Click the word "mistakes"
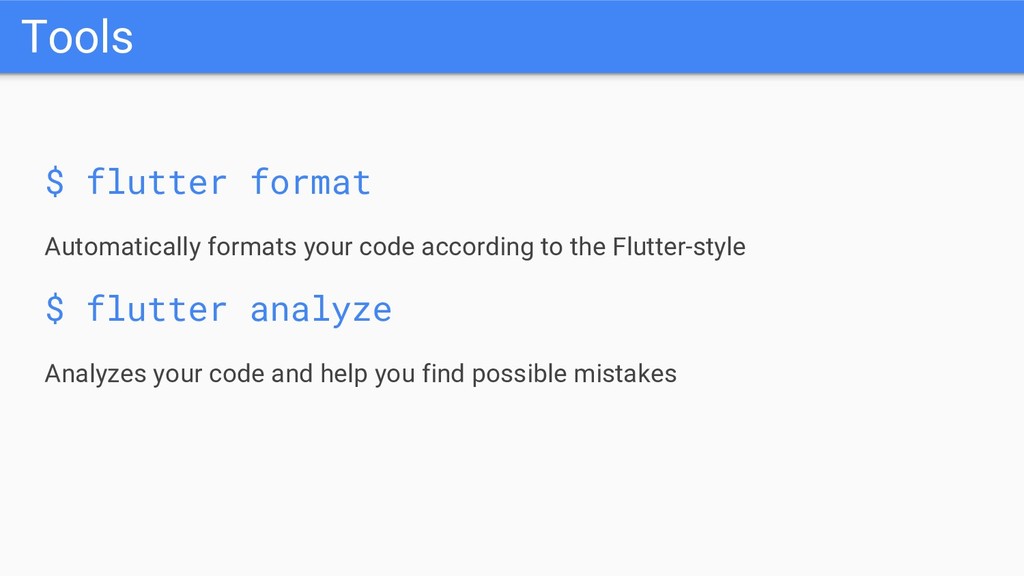This screenshot has width=1024, height=576. point(625,374)
